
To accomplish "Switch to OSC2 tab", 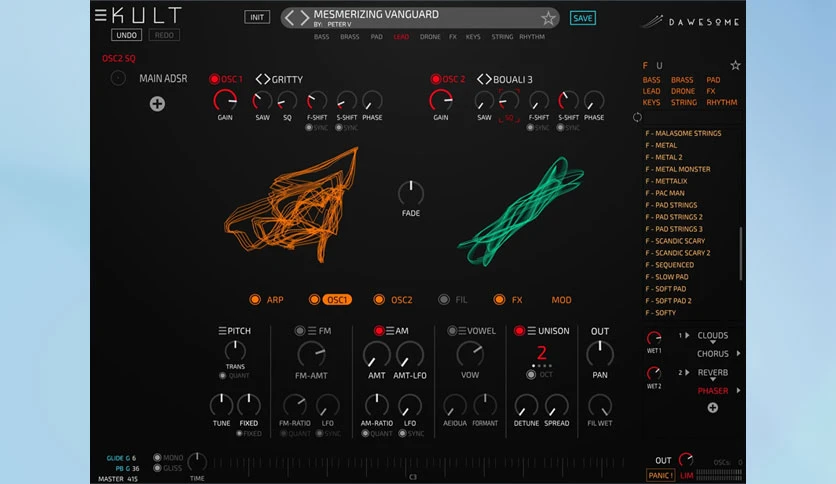I will (401, 300).
